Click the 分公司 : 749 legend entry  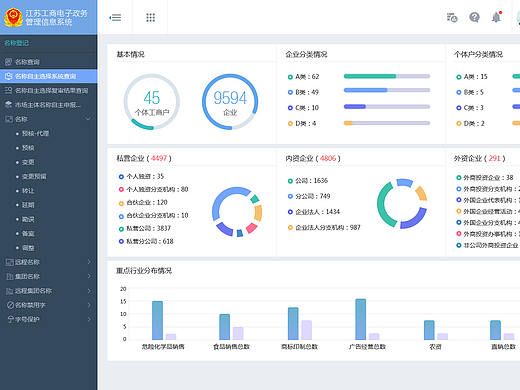point(309,196)
